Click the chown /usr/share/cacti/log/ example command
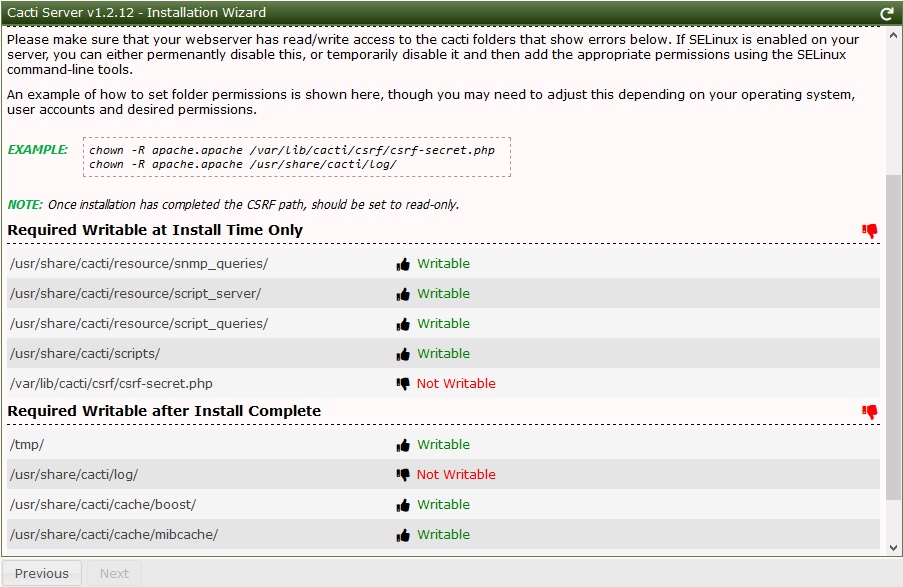903x587 pixels. click(243, 165)
